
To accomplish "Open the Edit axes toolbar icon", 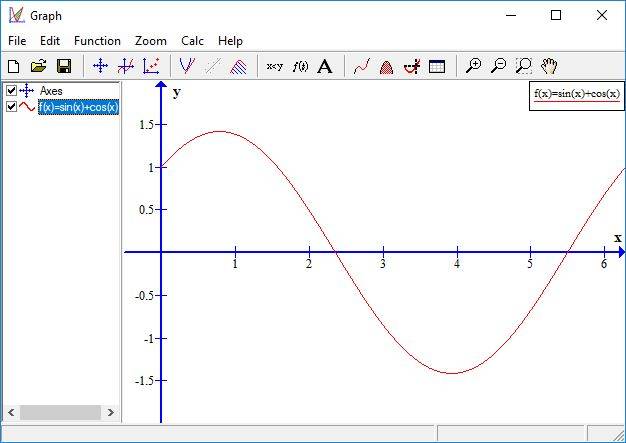I will (100, 66).
